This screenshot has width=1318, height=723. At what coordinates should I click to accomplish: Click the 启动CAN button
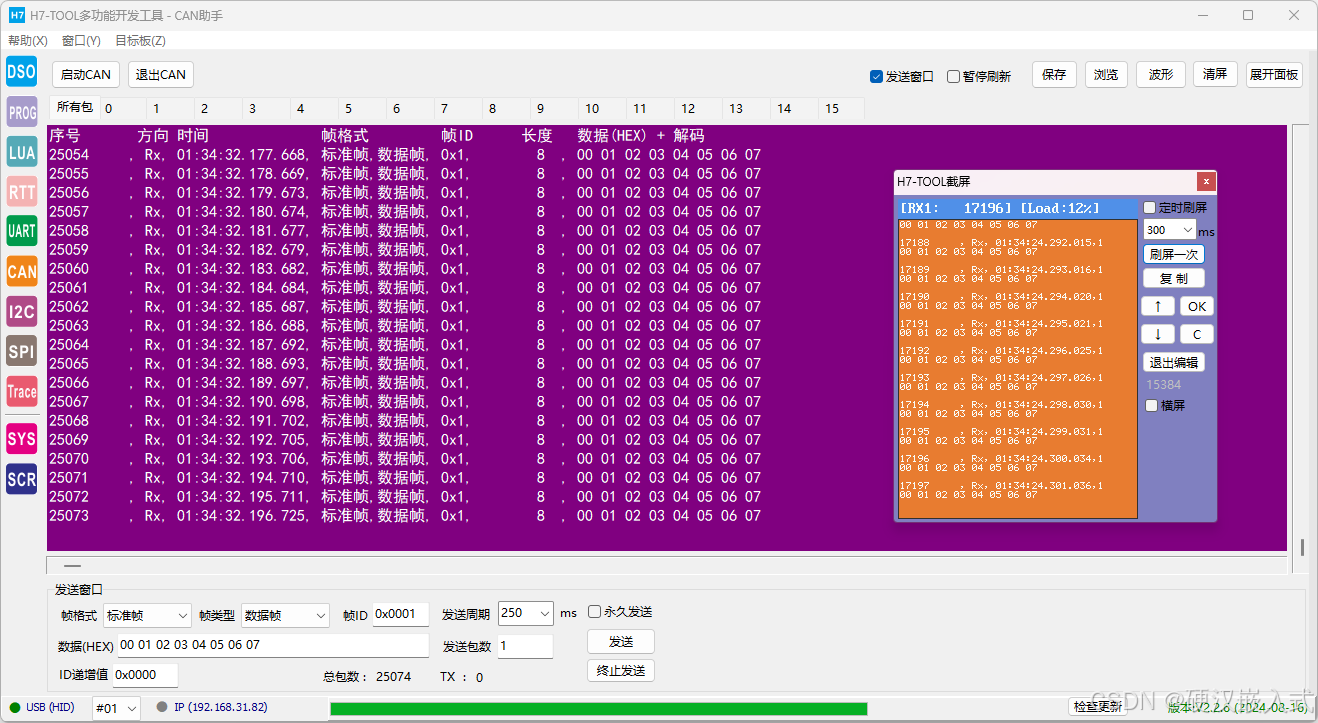point(86,74)
